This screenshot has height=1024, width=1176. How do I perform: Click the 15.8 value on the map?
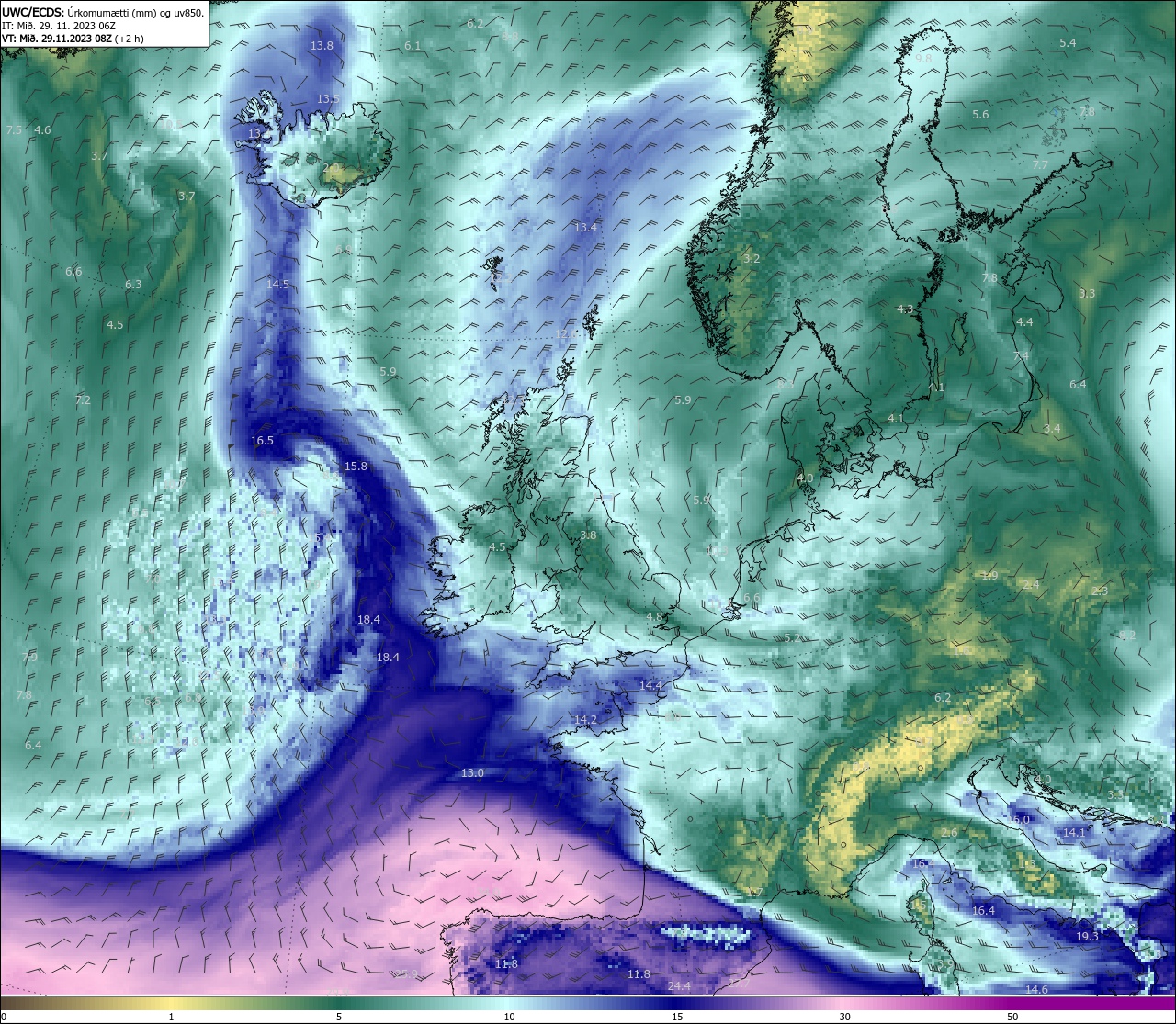pyautogui.click(x=356, y=467)
